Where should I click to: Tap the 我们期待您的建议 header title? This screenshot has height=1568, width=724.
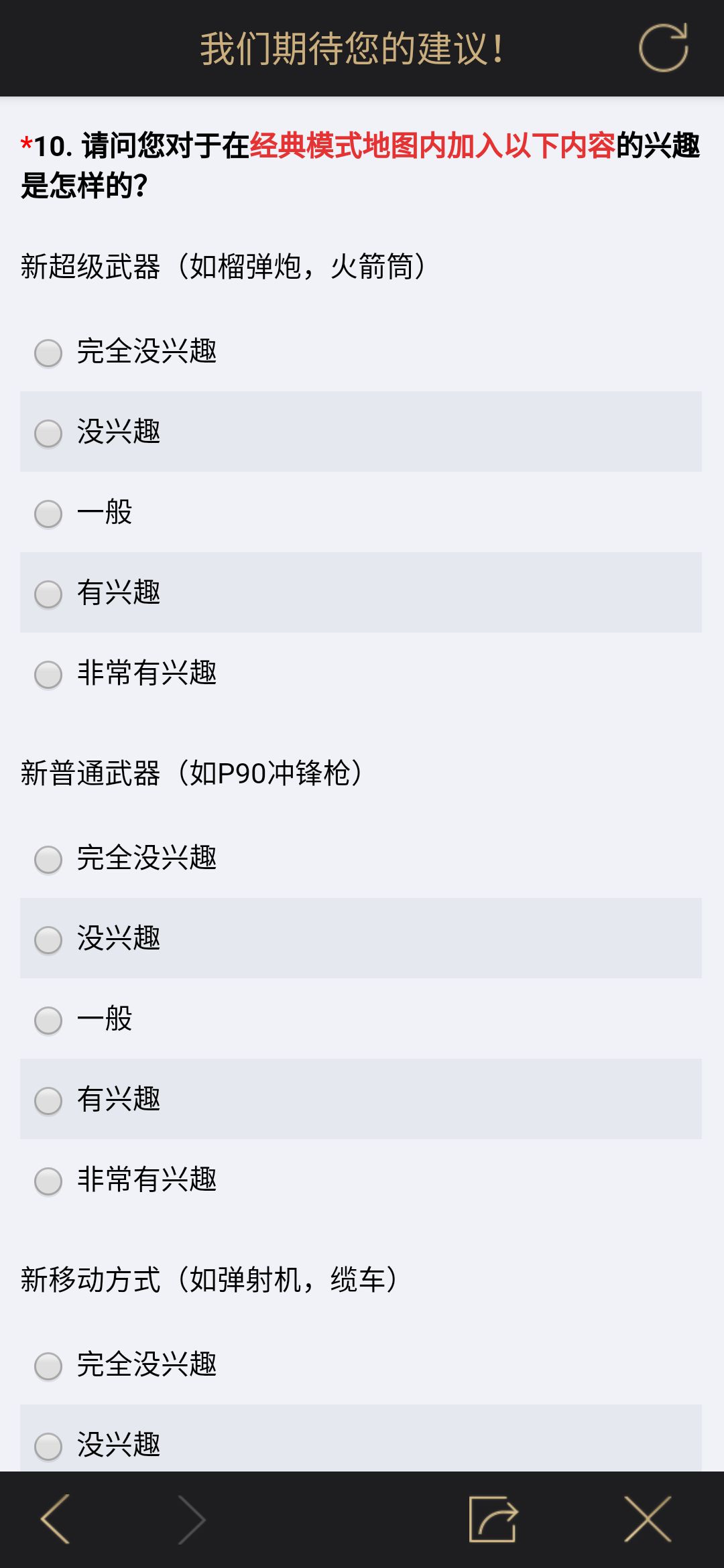point(351,49)
